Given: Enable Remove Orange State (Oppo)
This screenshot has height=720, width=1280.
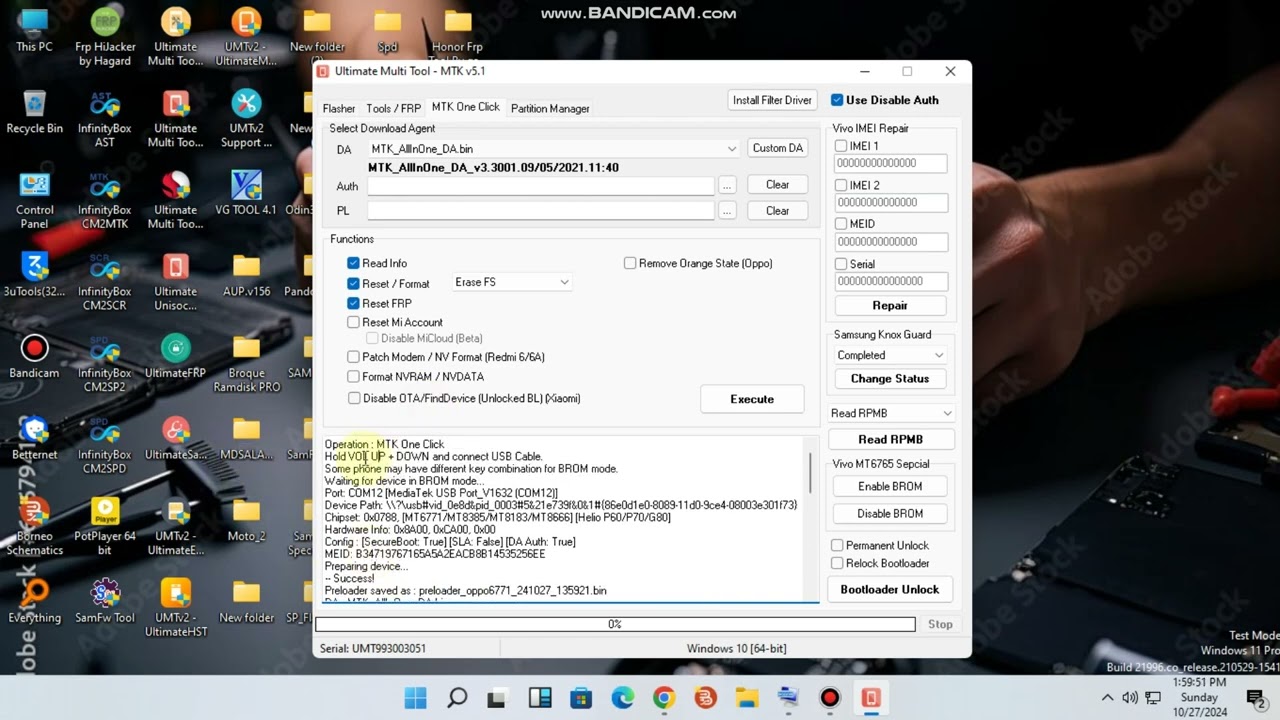Looking at the screenshot, I should coord(630,263).
